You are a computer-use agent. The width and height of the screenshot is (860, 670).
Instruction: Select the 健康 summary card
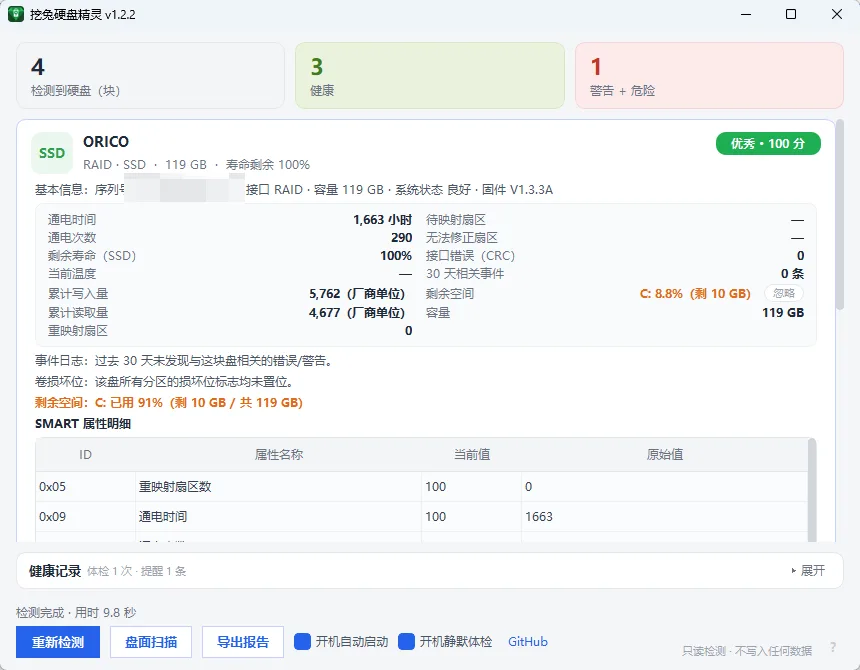coord(430,76)
